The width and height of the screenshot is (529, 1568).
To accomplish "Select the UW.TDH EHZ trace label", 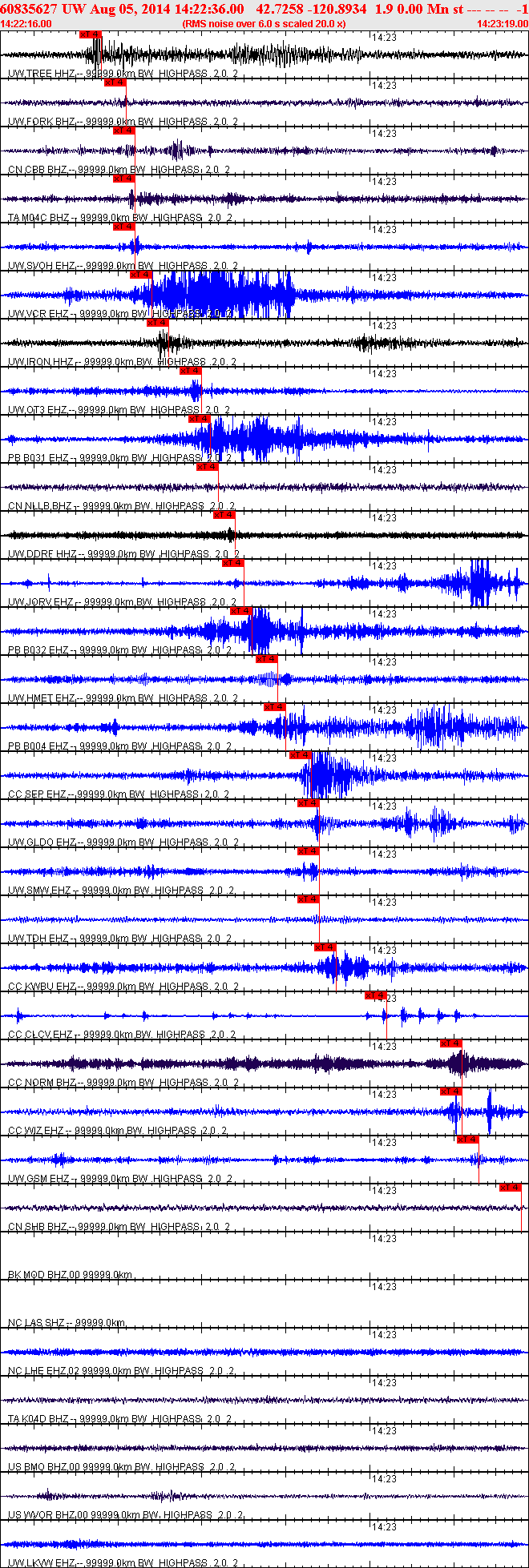I will pyautogui.click(x=119, y=939).
